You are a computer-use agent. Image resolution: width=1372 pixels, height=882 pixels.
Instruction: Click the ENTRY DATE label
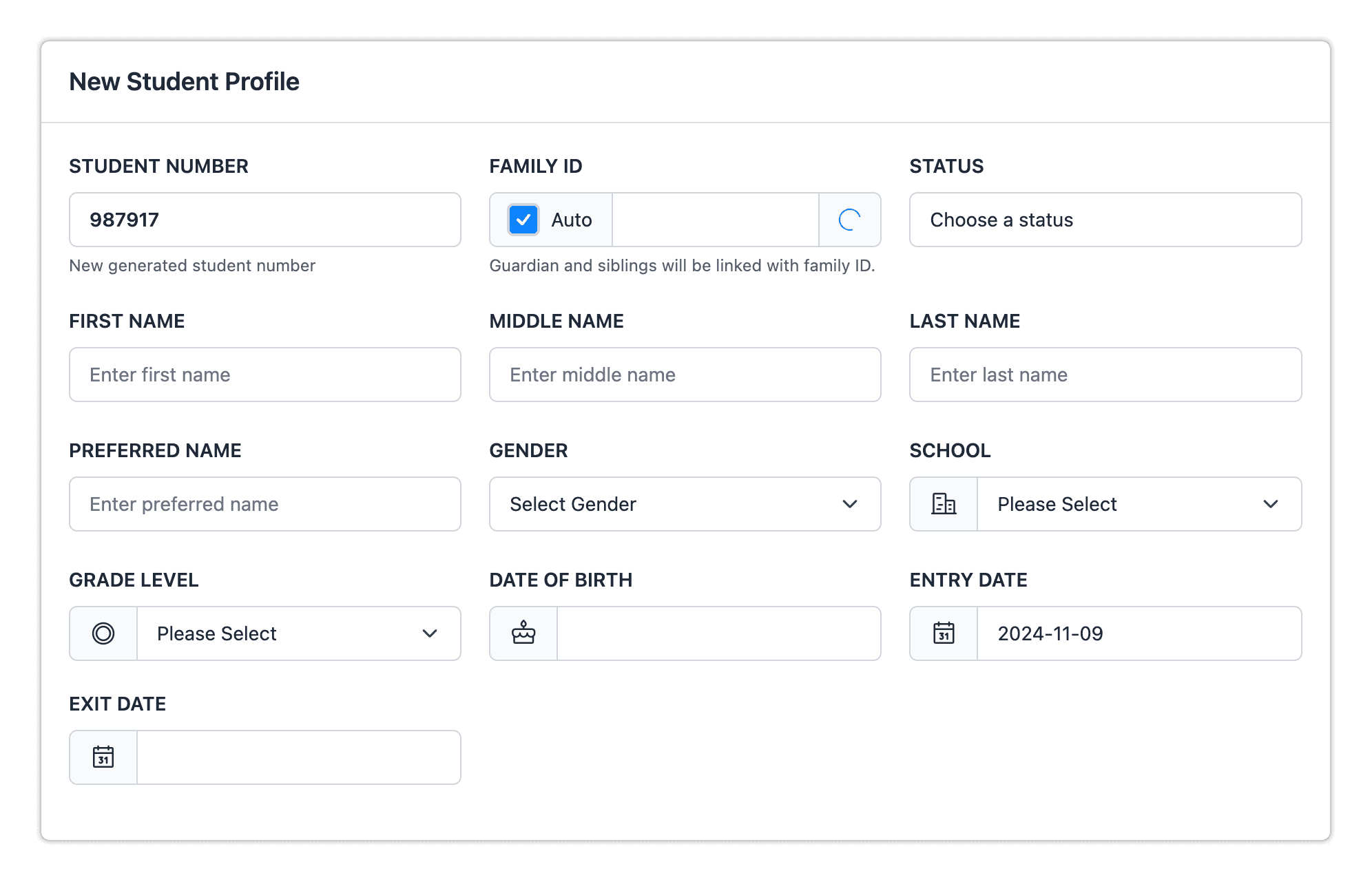tap(968, 580)
